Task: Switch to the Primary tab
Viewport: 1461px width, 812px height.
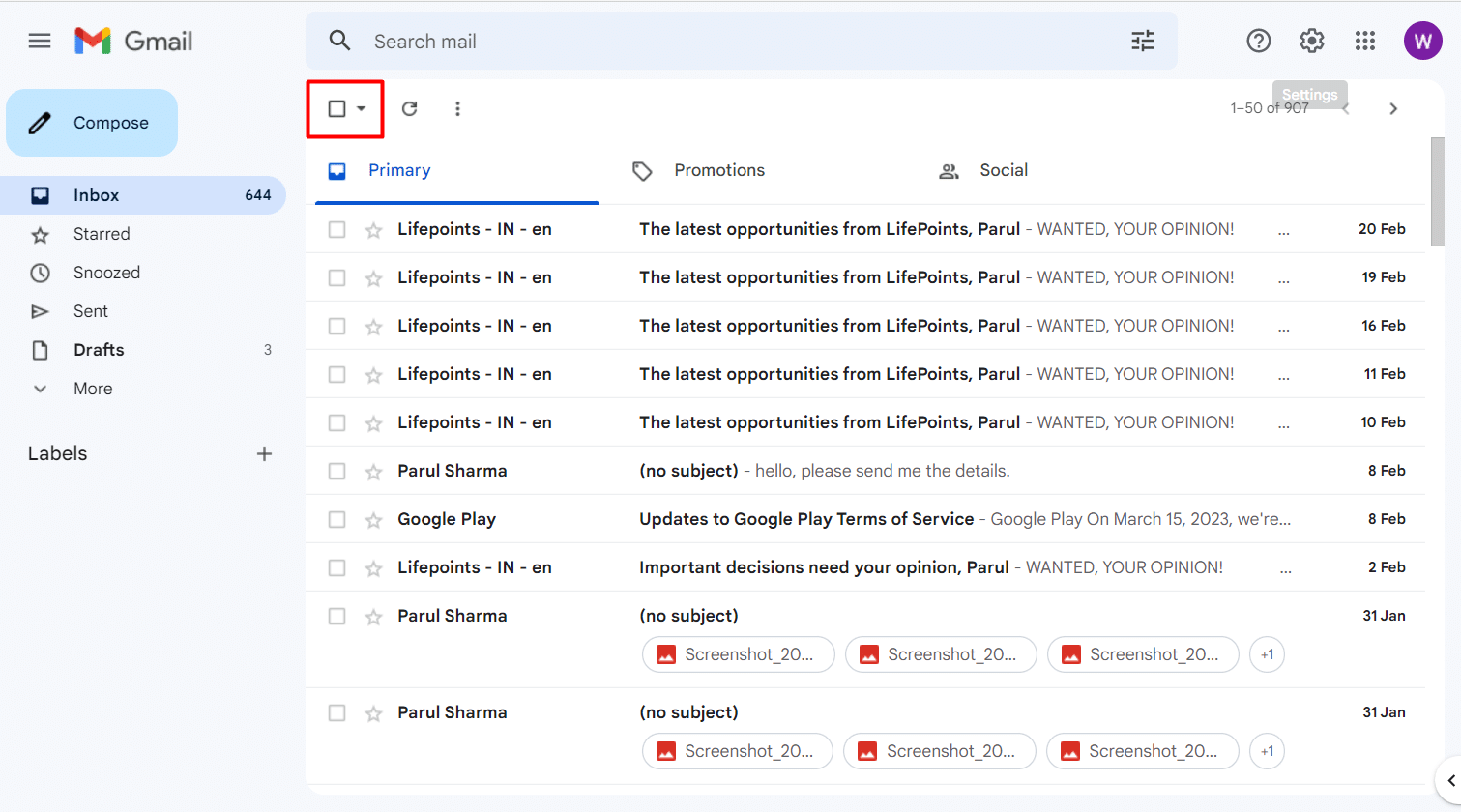Action: 457,171
